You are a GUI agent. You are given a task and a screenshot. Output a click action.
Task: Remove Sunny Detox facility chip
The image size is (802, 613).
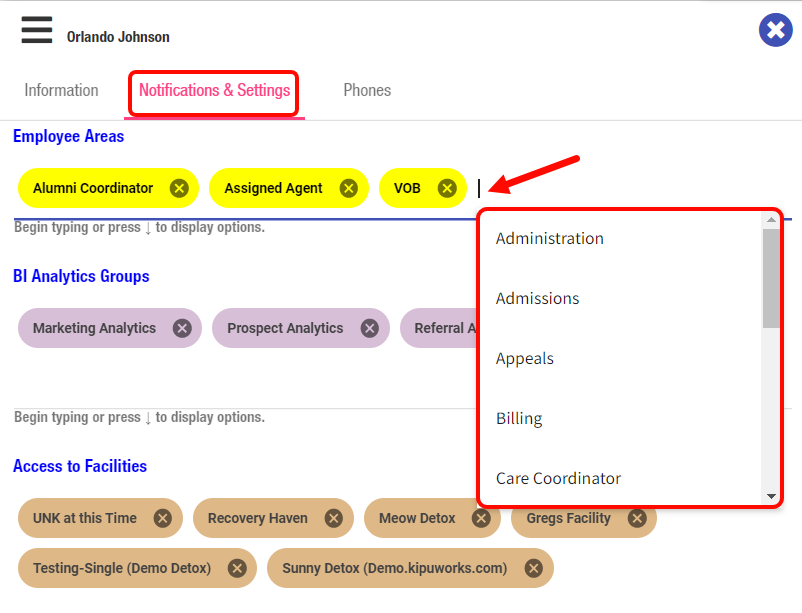[x=534, y=568]
